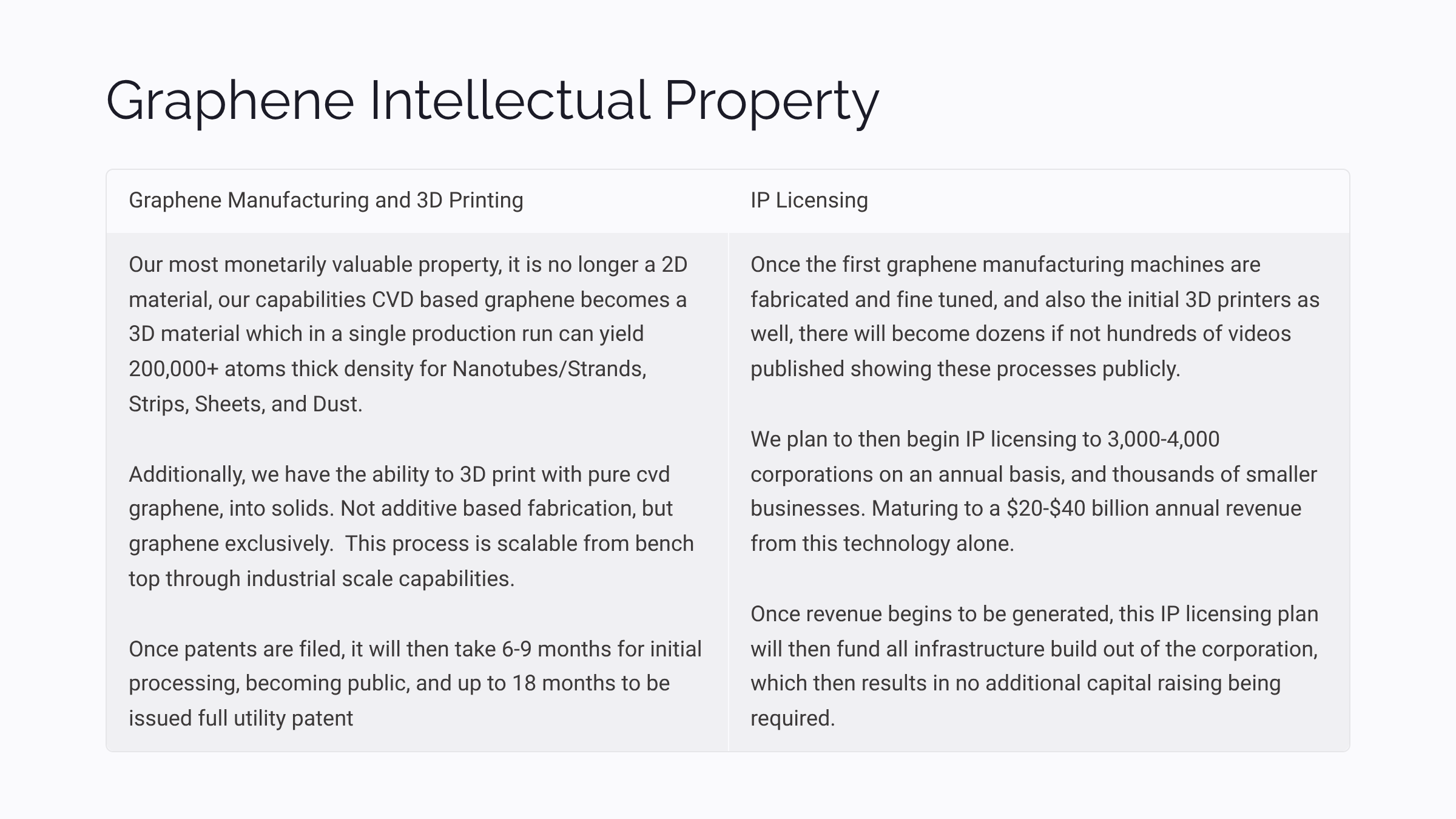
Task: Click paragraph starting Once patents are filed
Action: 415,684
